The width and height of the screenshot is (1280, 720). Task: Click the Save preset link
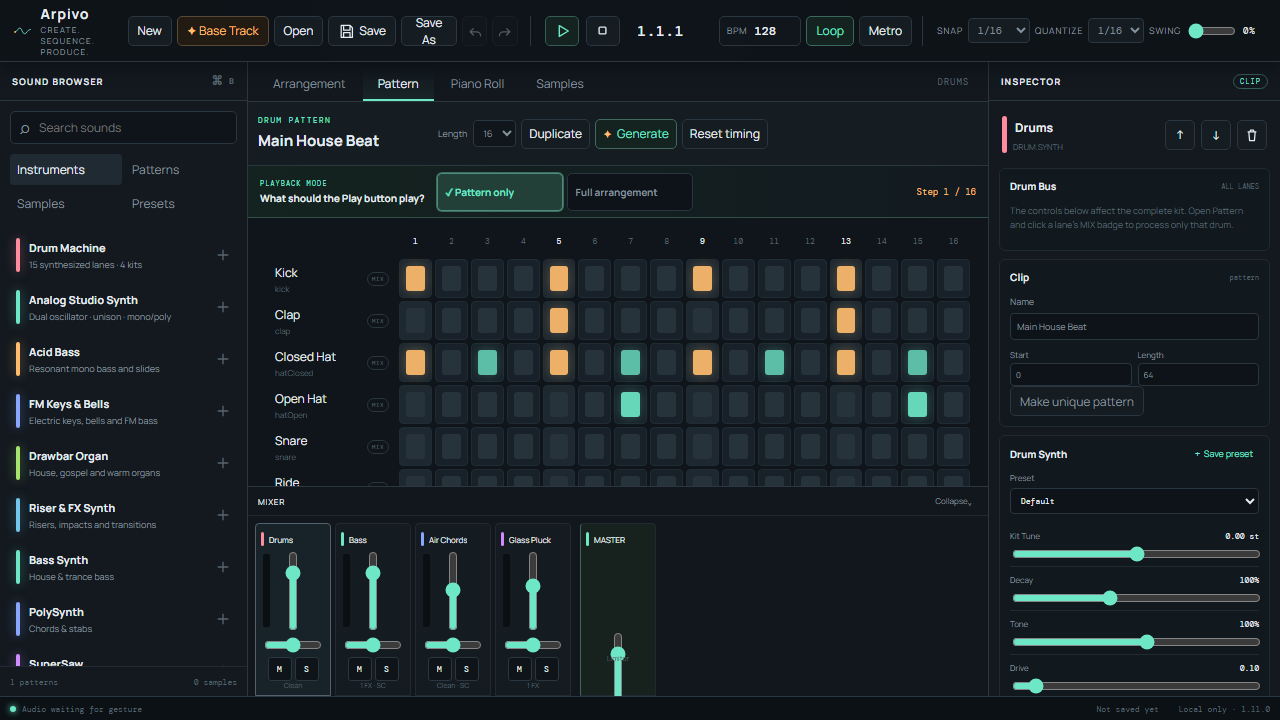1224,454
